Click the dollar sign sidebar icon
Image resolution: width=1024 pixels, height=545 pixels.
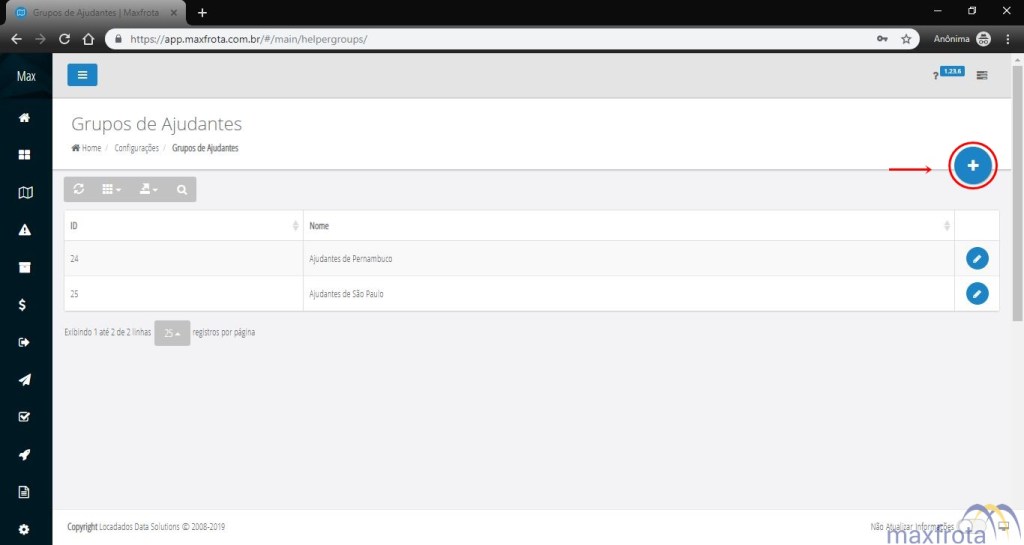[x=25, y=305]
